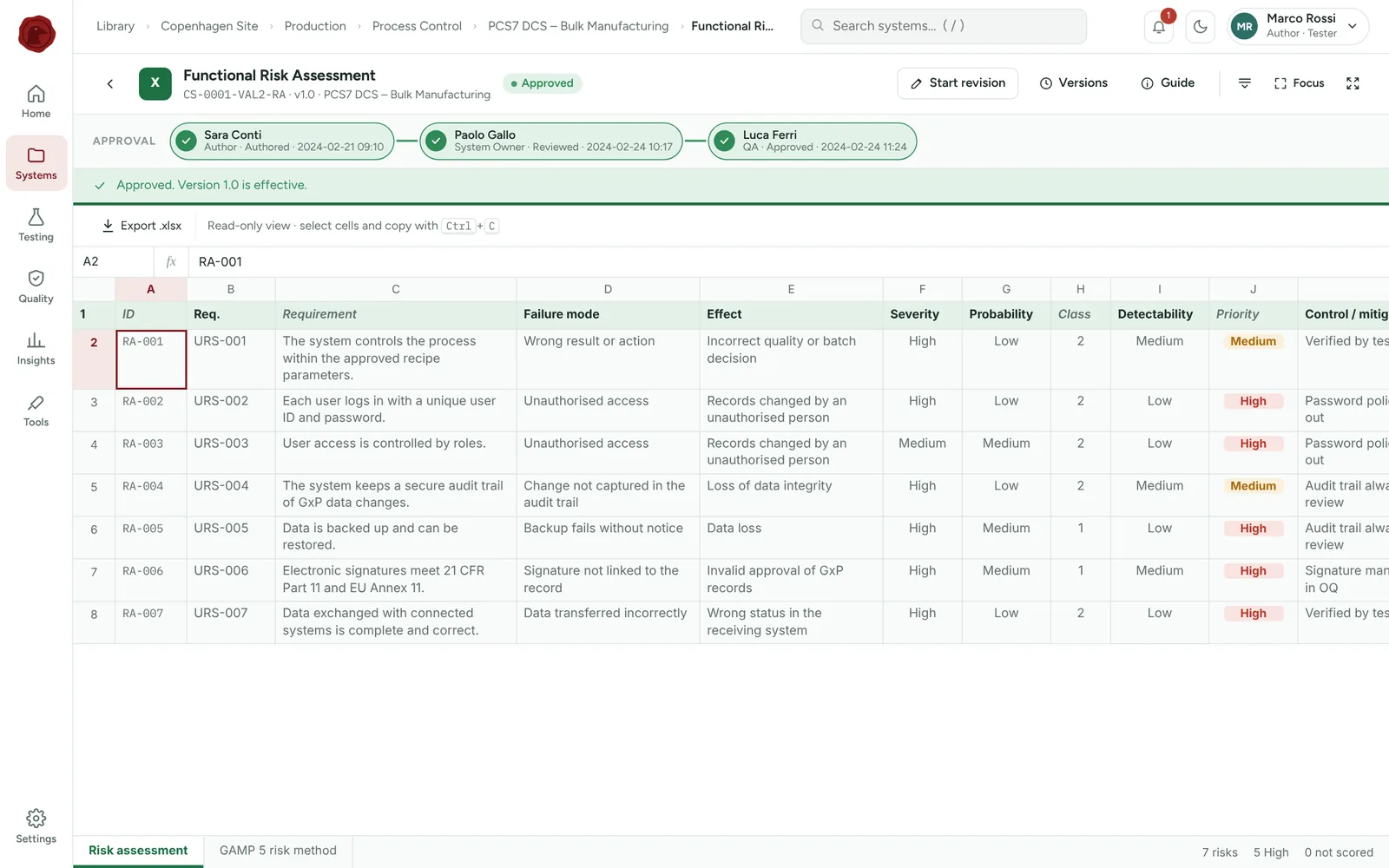The height and width of the screenshot is (868, 1389).
Task: Open the Systems sidebar section
Action: (36, 163)
